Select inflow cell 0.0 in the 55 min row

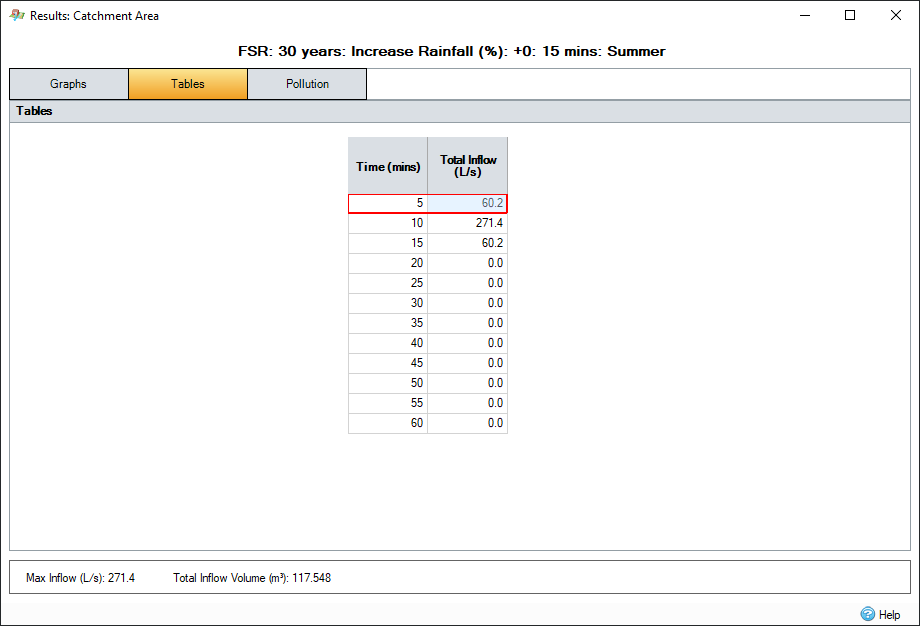click(468, 402)
